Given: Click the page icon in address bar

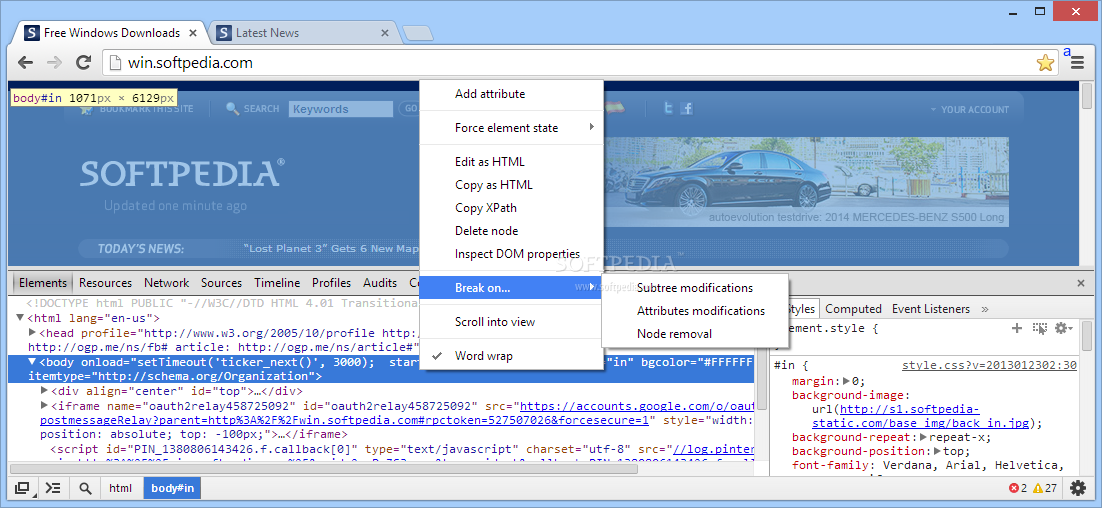Looking at the screenshot, I should [x=116, y=63].
